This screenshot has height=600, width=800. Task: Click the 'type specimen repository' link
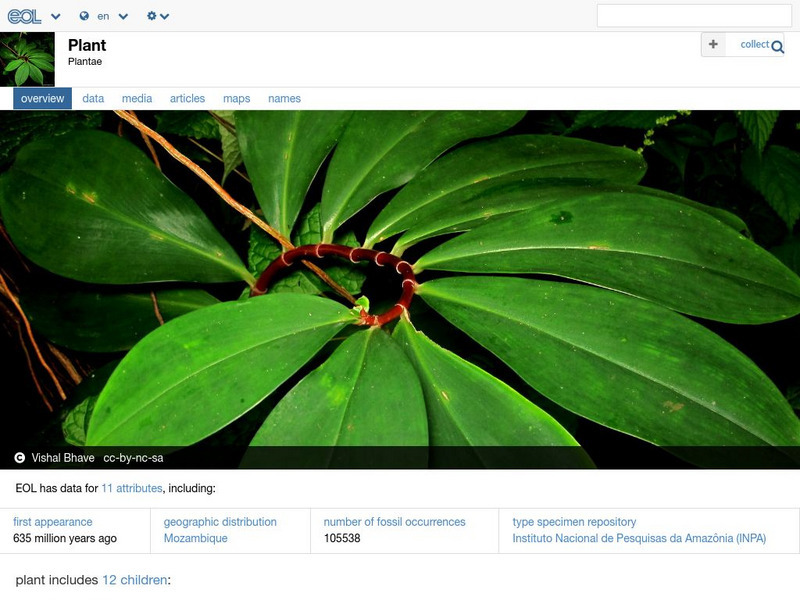coord(574,522)
